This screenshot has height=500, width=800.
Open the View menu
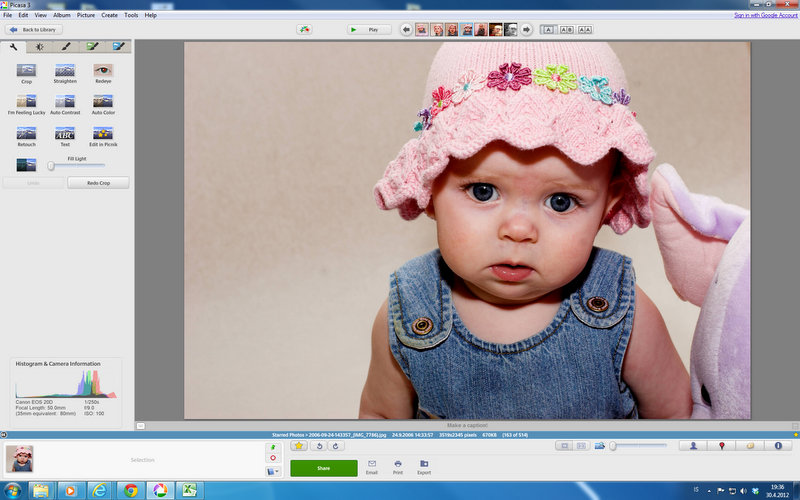click(x=41, y=15)
